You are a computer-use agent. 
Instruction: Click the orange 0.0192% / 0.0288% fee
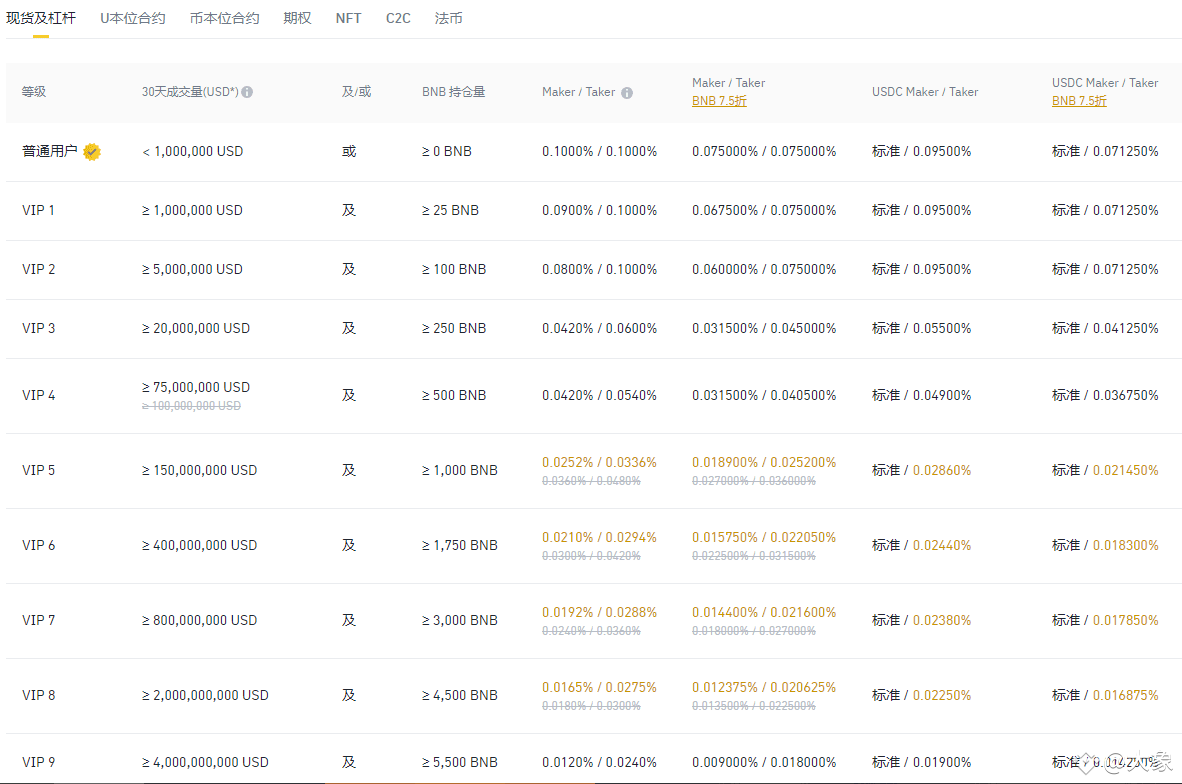coord(599,612)
